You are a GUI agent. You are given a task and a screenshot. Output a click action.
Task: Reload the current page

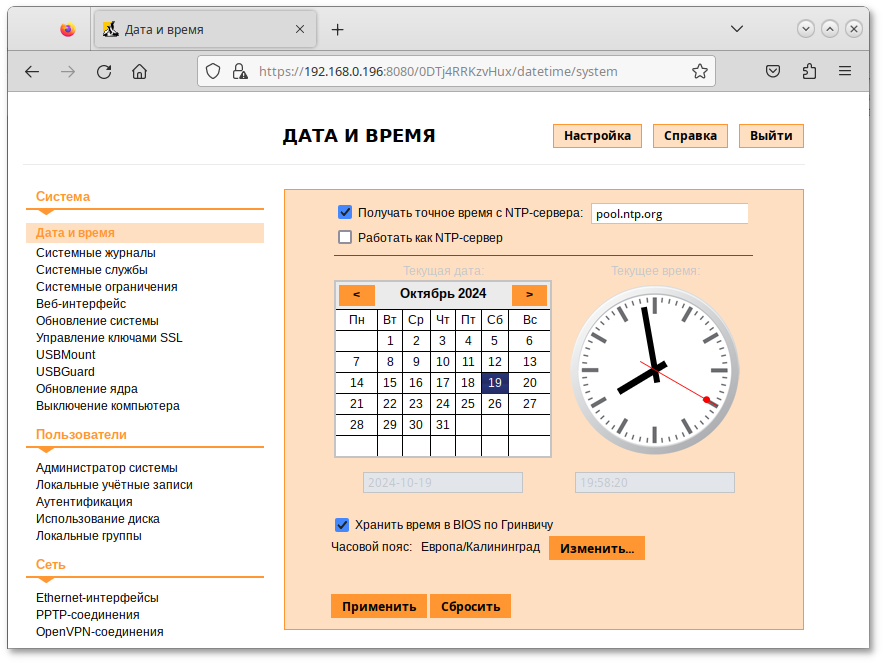pos(103,71)
